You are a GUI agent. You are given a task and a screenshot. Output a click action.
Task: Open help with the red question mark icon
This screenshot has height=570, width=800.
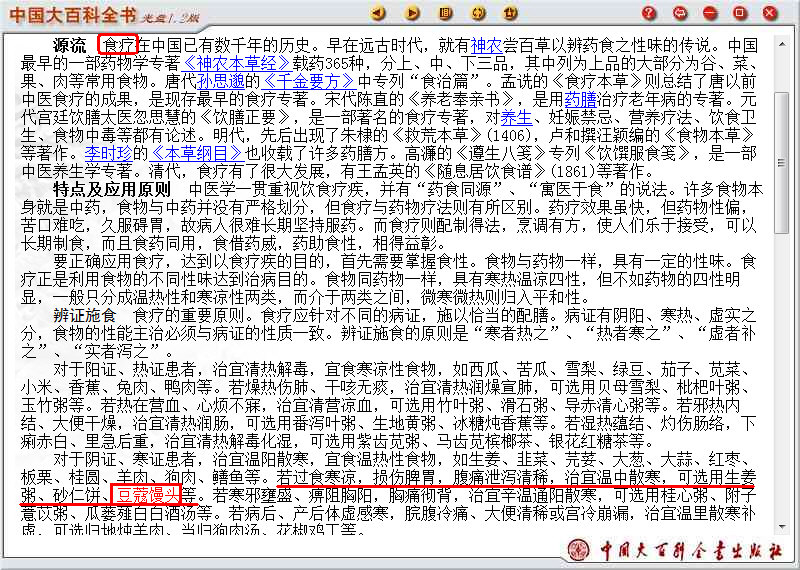(650, 13)
